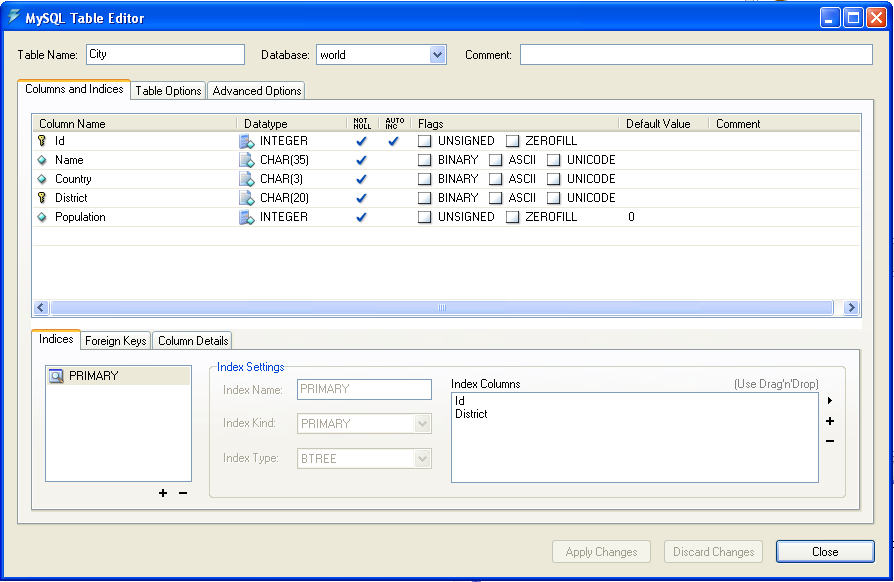
Task: Click the primary key icon beside Id column
Action: [41, 141]
